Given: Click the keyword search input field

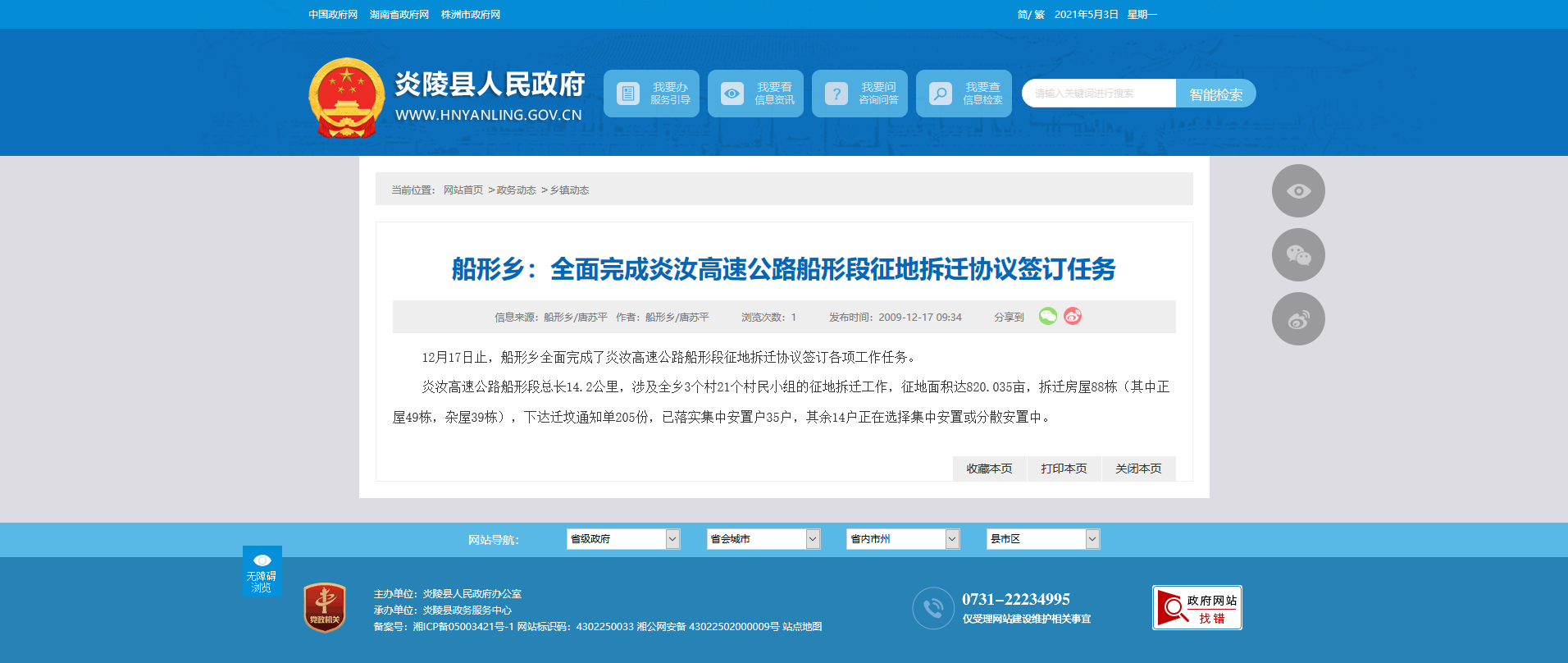Looking at the screenshot, I should click(1098, 94).
